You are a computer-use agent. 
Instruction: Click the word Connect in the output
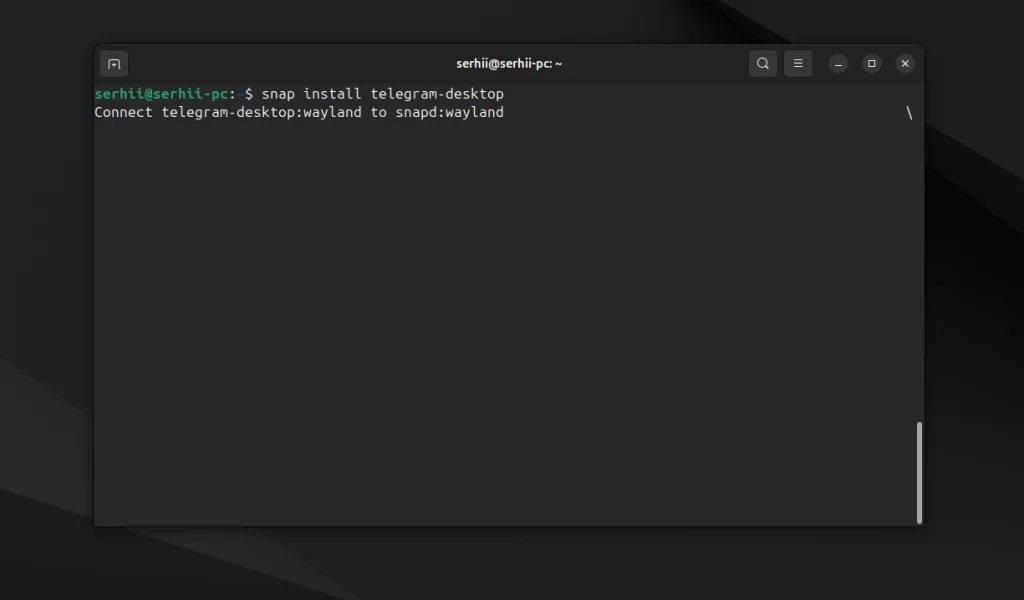click(123, 113)
